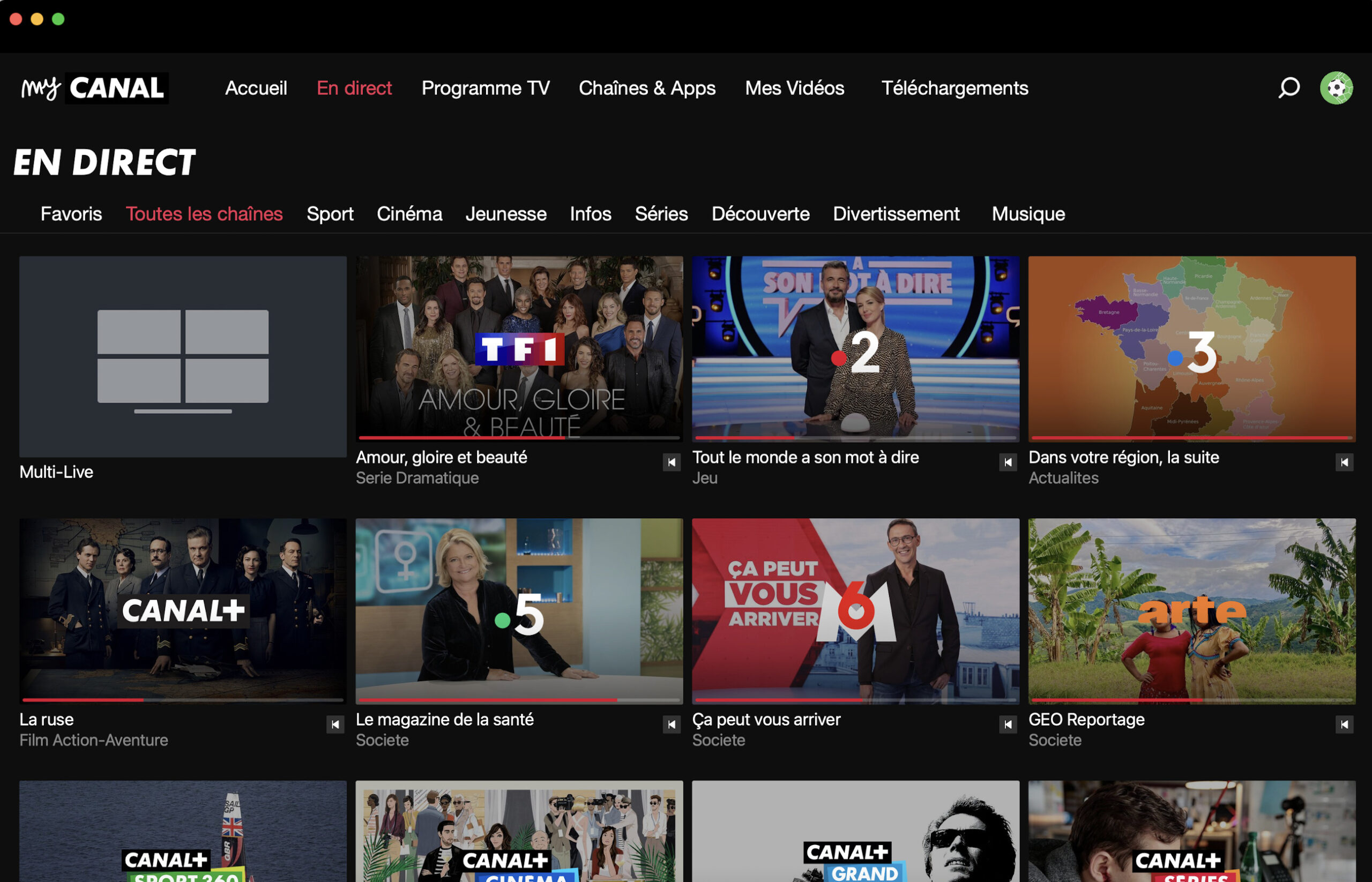Click the Multi-Live label

point(56,472)
